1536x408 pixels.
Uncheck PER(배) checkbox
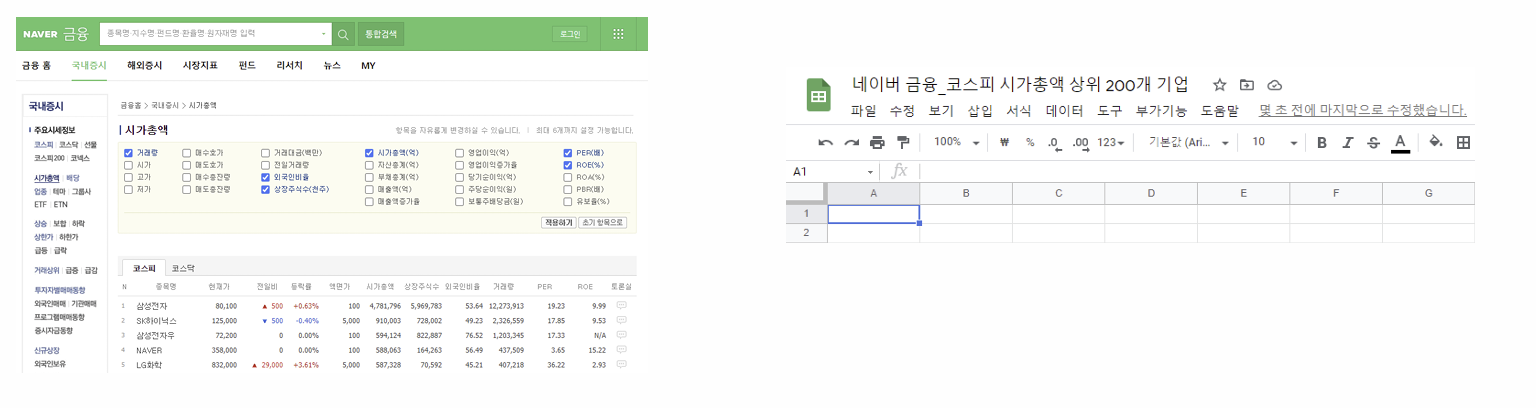point(568,153)
